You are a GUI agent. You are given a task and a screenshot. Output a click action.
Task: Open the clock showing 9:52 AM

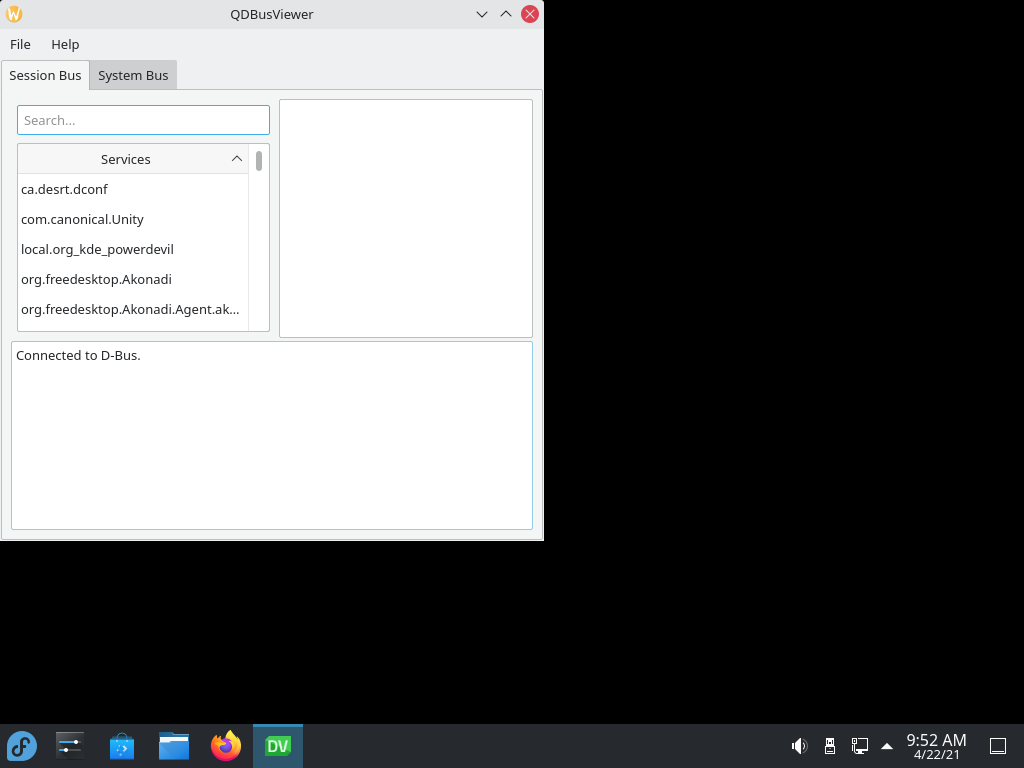click(936, 746)
